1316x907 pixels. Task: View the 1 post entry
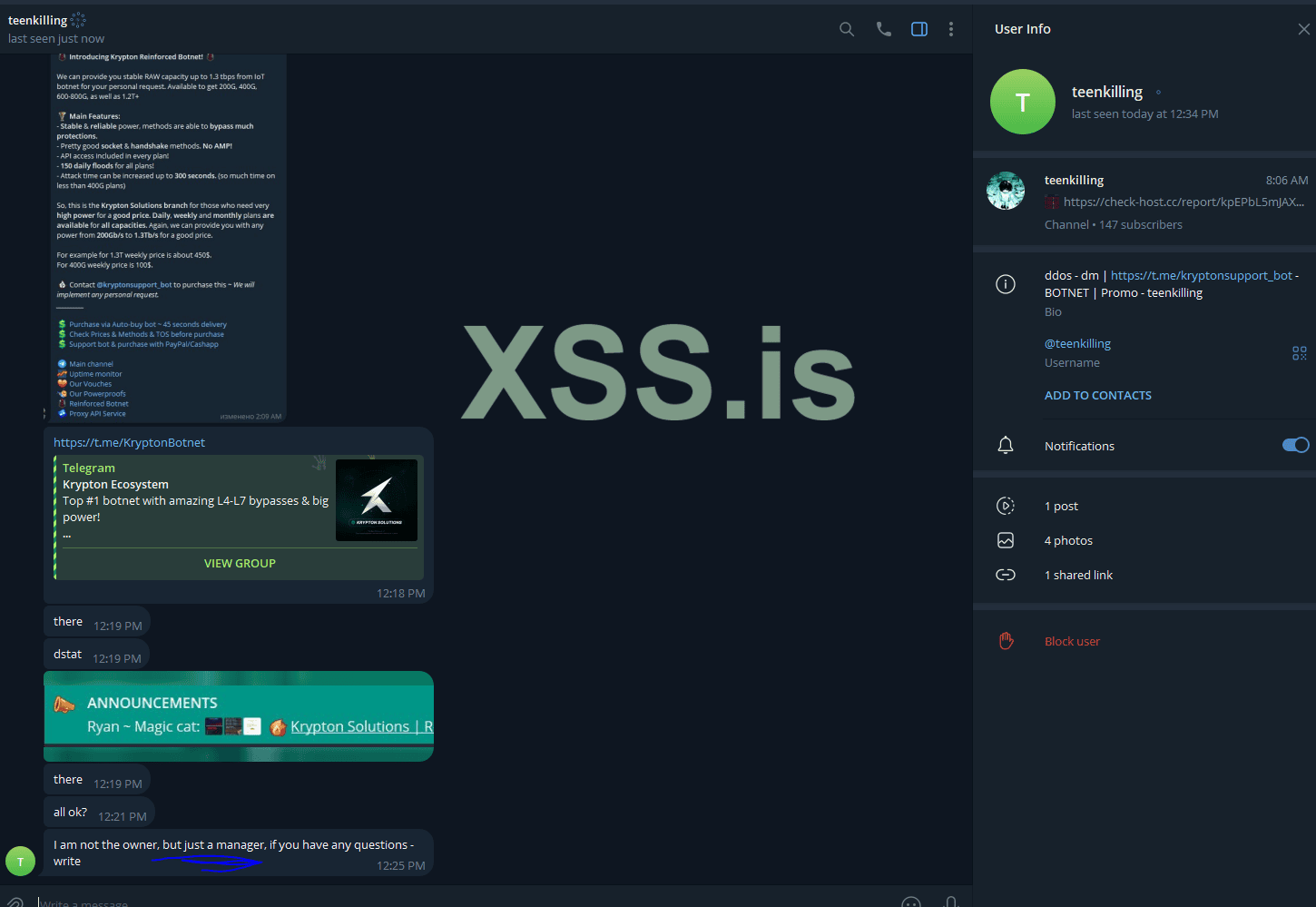click(1061, 506)
